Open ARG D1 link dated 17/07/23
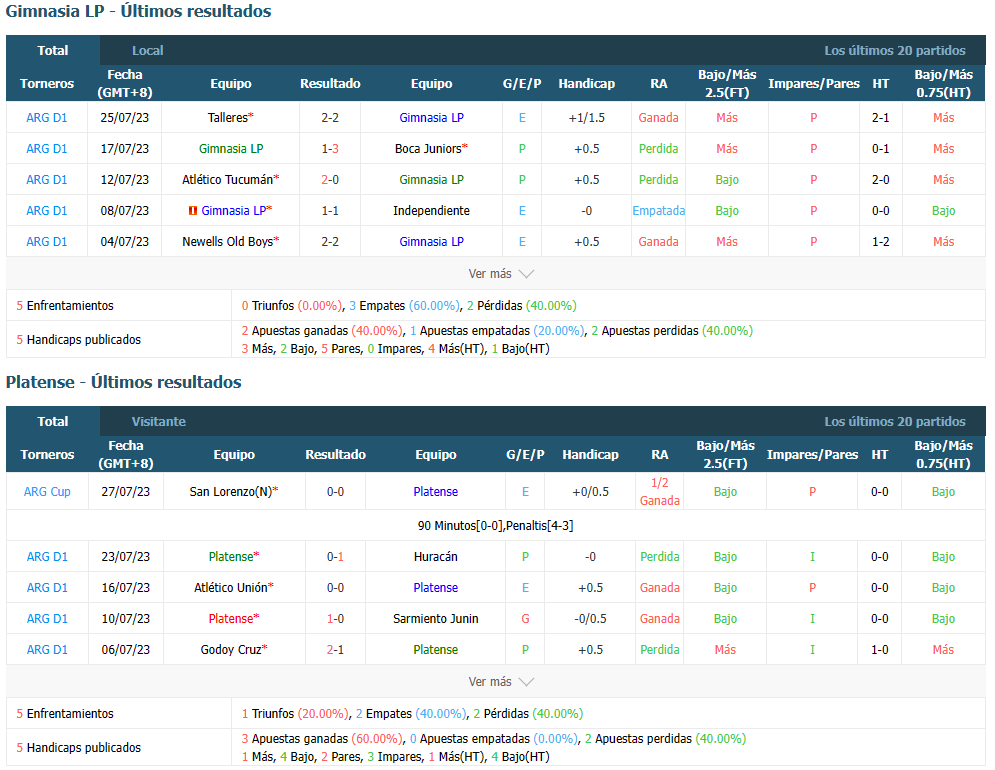Image resolution: width=995 pixels, height=770 pixels. click(46, 149)
